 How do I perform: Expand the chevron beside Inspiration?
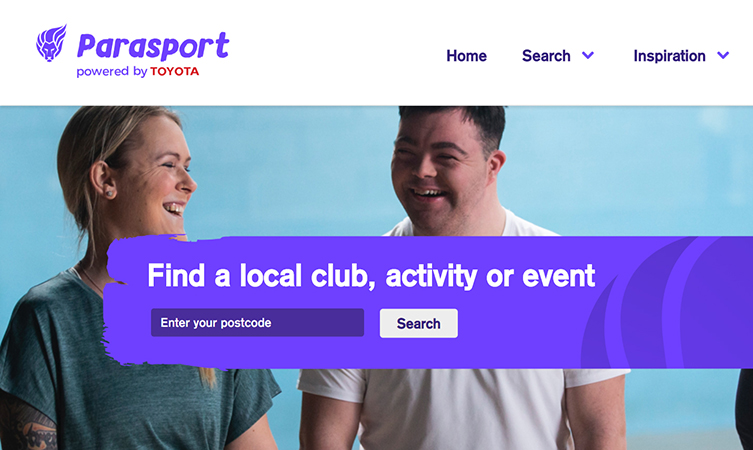pos(723,55)
